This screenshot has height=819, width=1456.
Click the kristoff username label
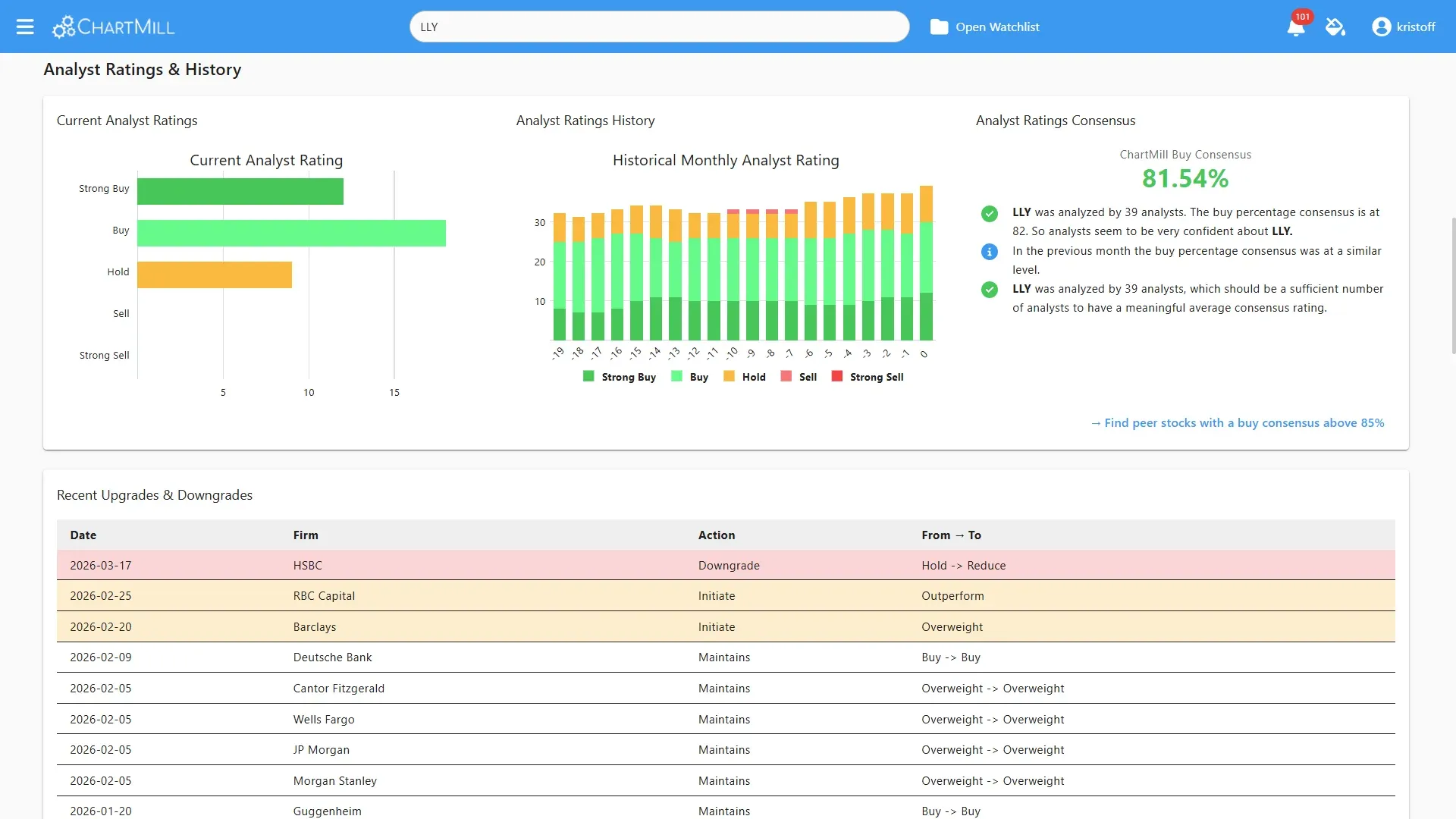coord(1415,27)
